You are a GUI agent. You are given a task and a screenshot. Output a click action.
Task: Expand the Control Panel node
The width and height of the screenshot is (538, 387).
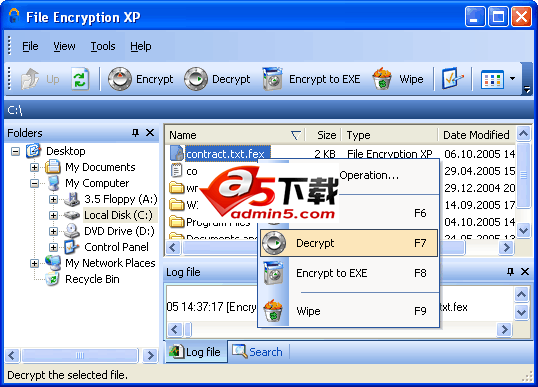(x=53, y=247)
